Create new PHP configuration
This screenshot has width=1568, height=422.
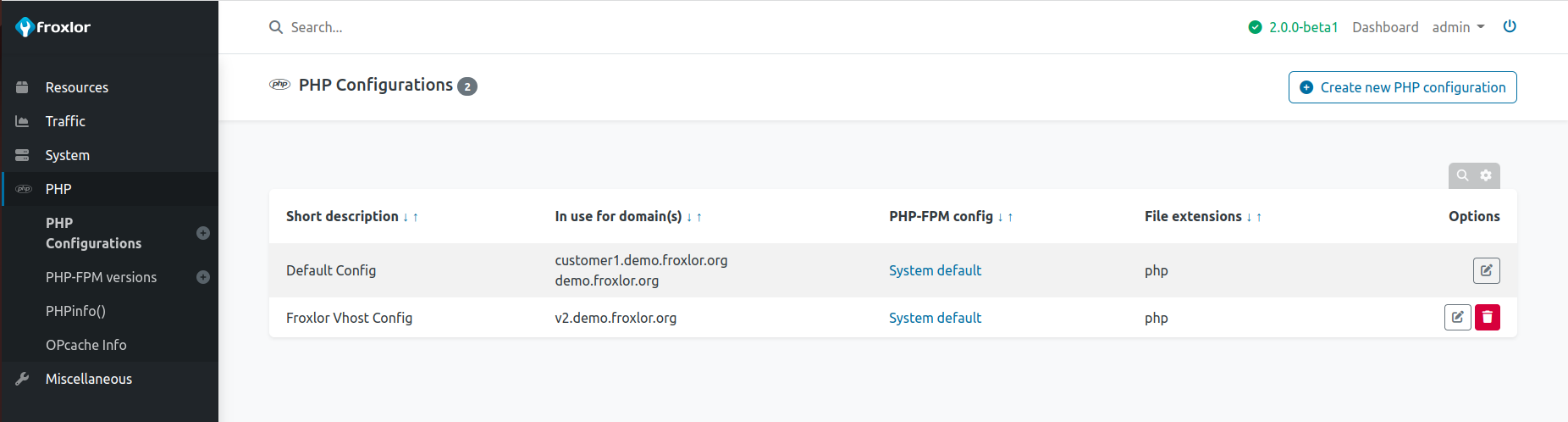click(x=1402, y=87)
